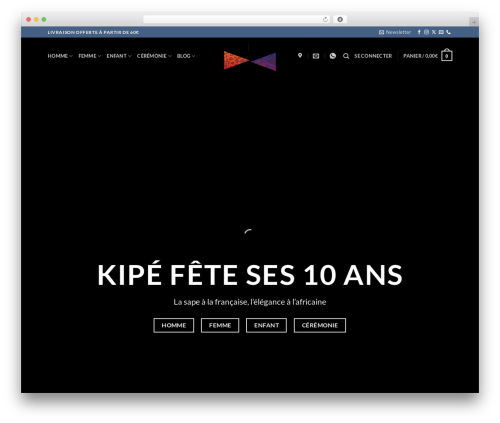Open the Newsletter link
This screenshot has width=500, height=423.
click(x=395, y=32)
